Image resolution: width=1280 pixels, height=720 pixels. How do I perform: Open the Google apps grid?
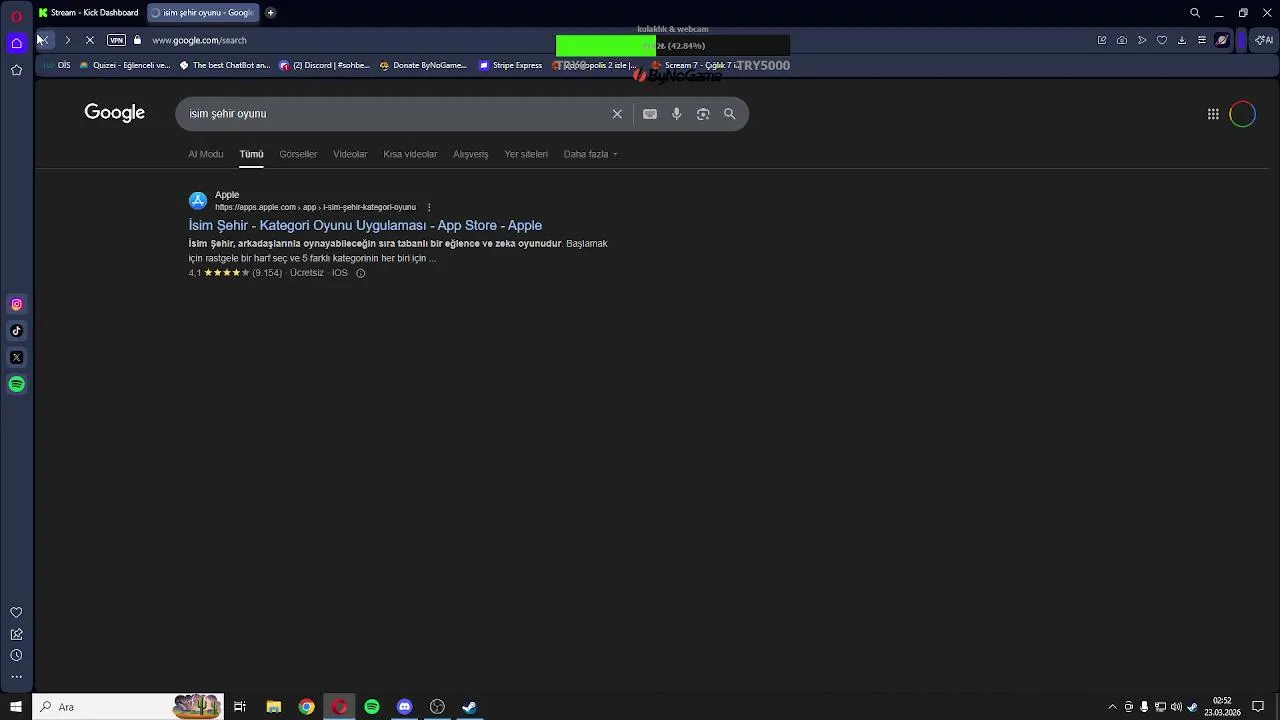pyautogui.click(x=1213, y=114)
